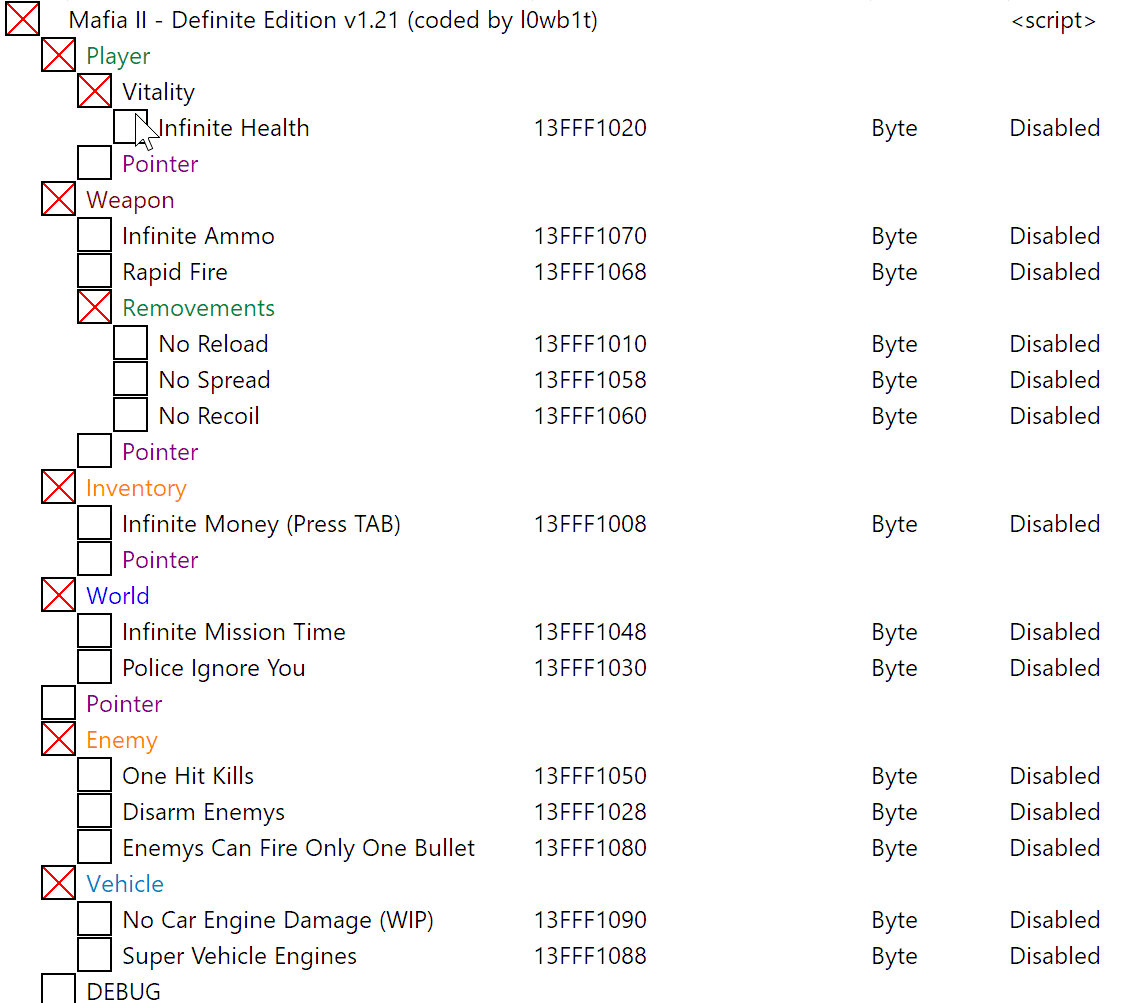Enable the One Hit Kills checkbox
Image resolution: width=1141 pixels, height=1003 pixels.
[x=95, y=776]
